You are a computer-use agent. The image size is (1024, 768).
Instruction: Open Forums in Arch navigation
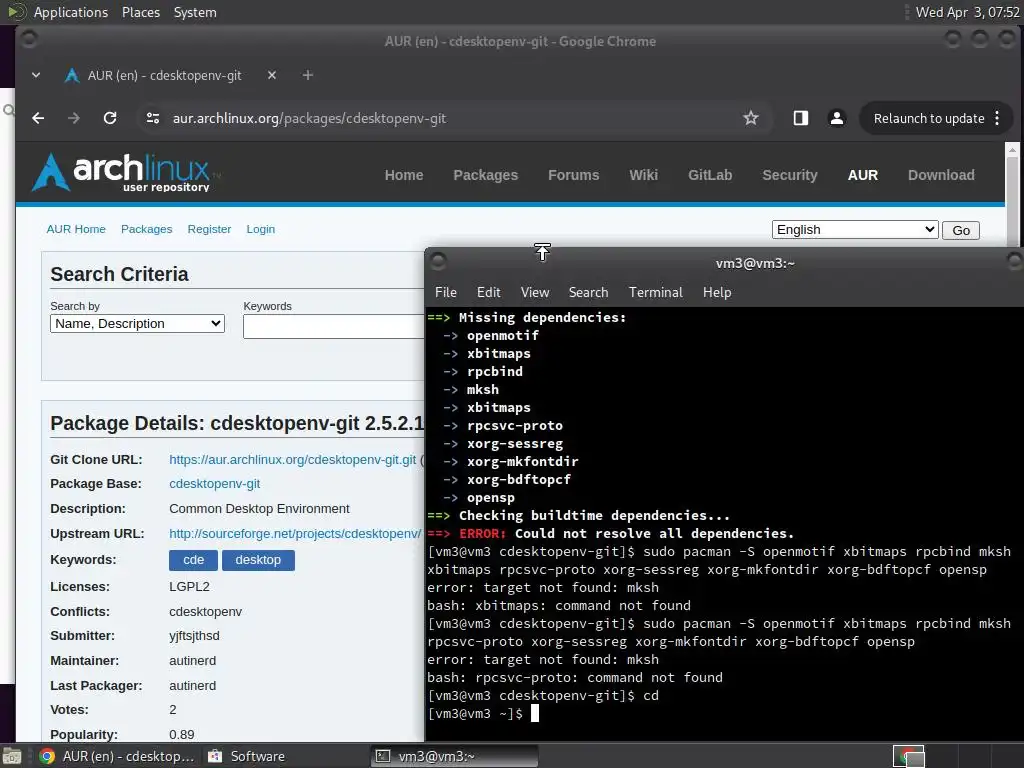573,175
